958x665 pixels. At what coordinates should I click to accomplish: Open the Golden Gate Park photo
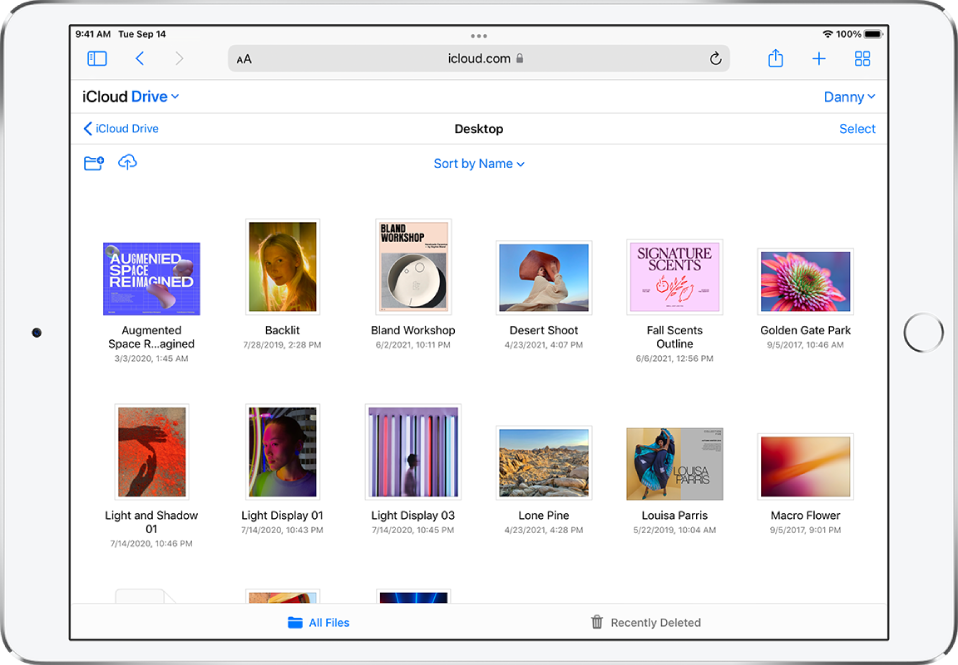[805, 282]
